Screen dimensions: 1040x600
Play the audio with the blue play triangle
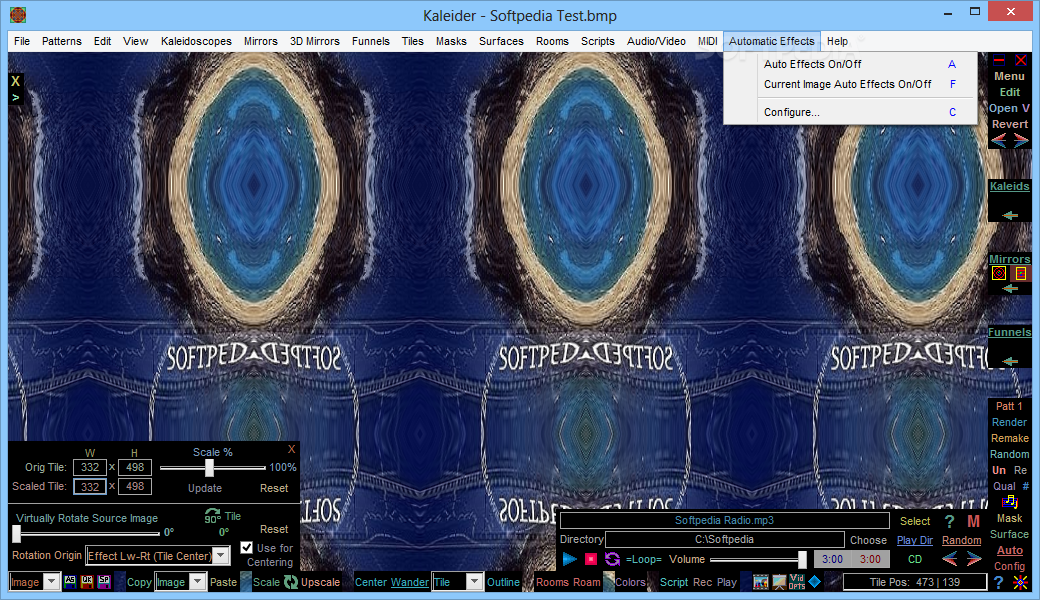pyautogui.click(x=569, y=559)
